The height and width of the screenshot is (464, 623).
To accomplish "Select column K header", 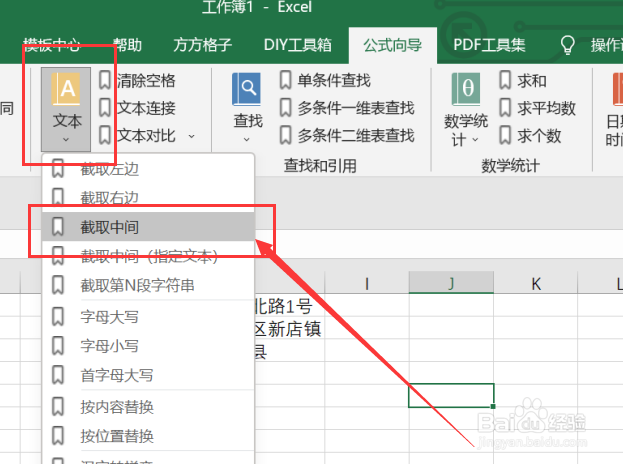I will [536, 283].
